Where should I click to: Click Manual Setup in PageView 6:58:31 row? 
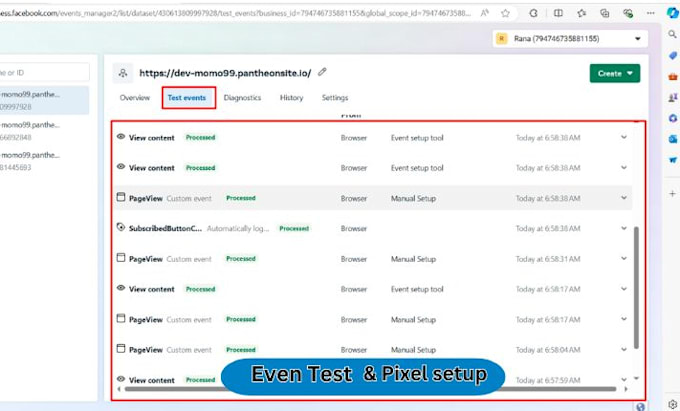pos(413,259)
